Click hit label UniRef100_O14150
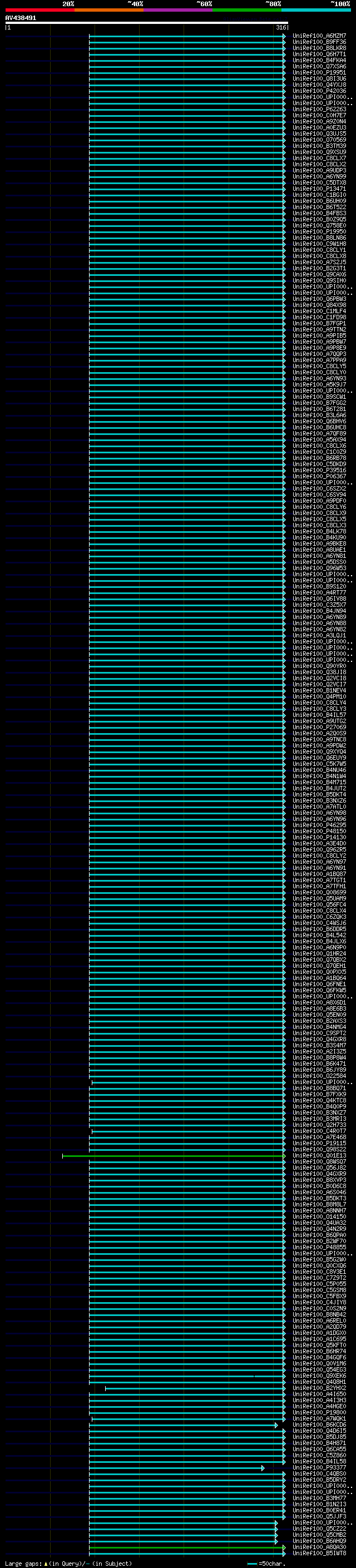 point(319,1216)
